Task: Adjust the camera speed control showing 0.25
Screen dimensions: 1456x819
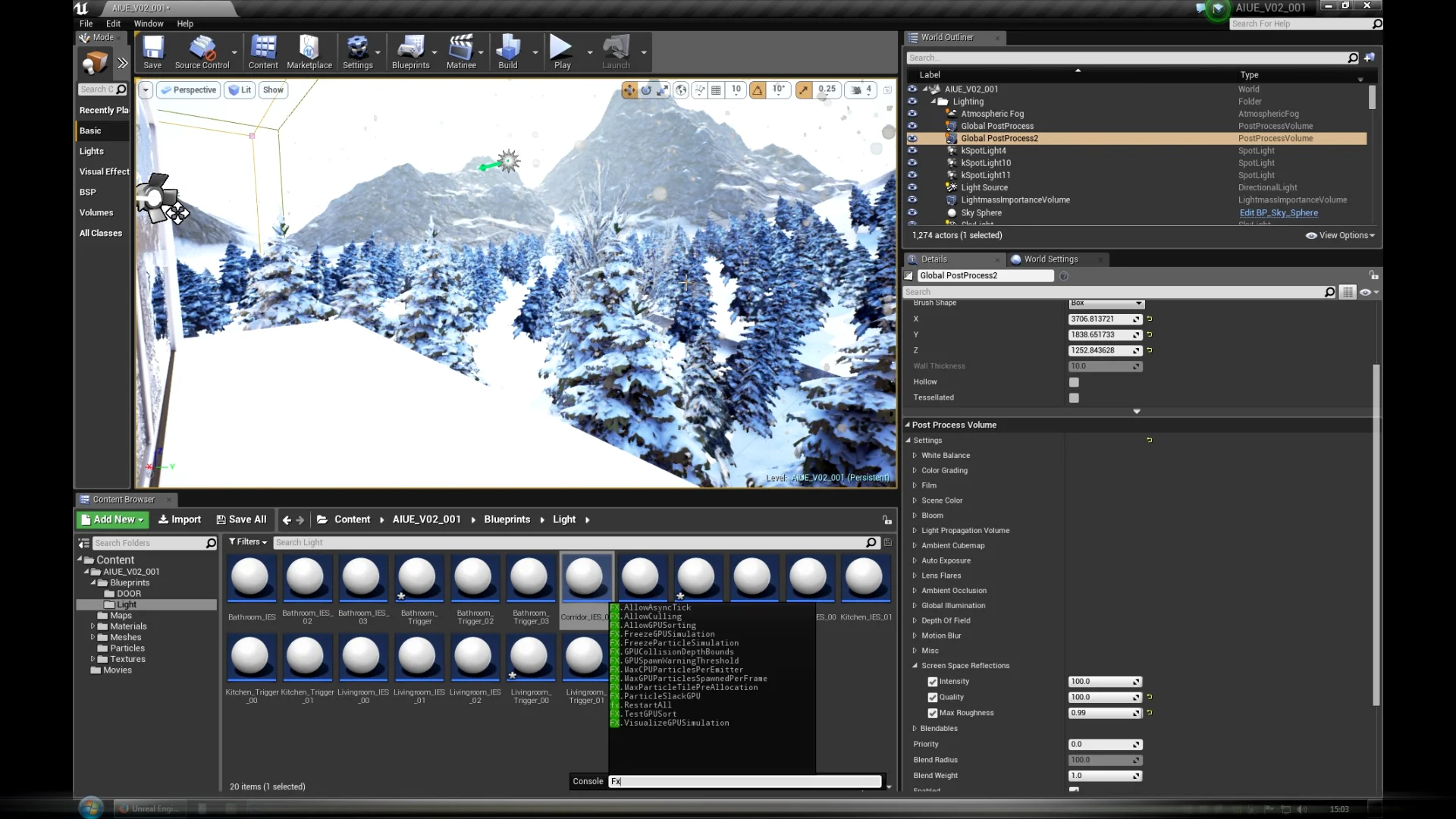Action: [827, 89]
